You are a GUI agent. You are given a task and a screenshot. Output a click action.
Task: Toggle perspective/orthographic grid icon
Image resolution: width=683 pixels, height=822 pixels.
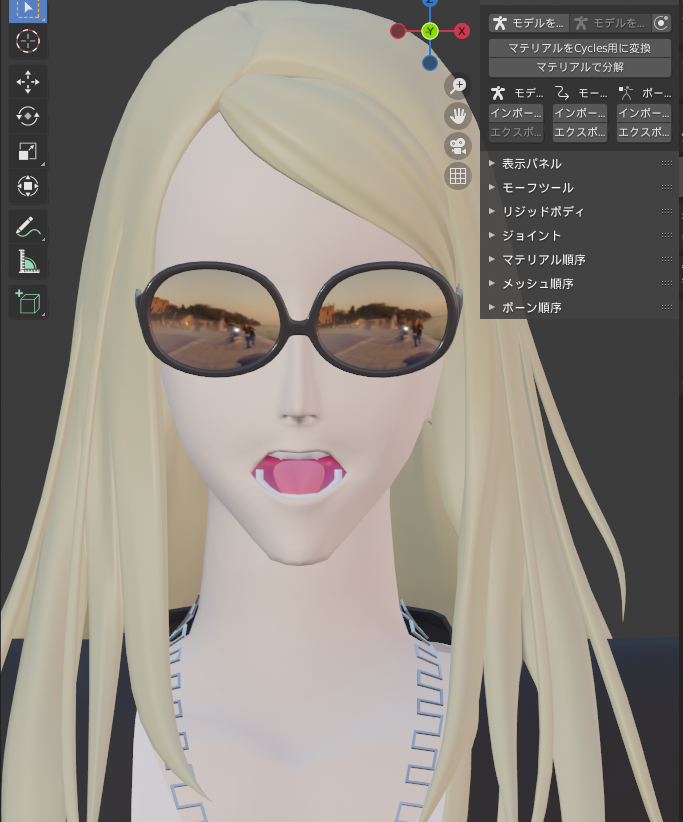[458, 176]
